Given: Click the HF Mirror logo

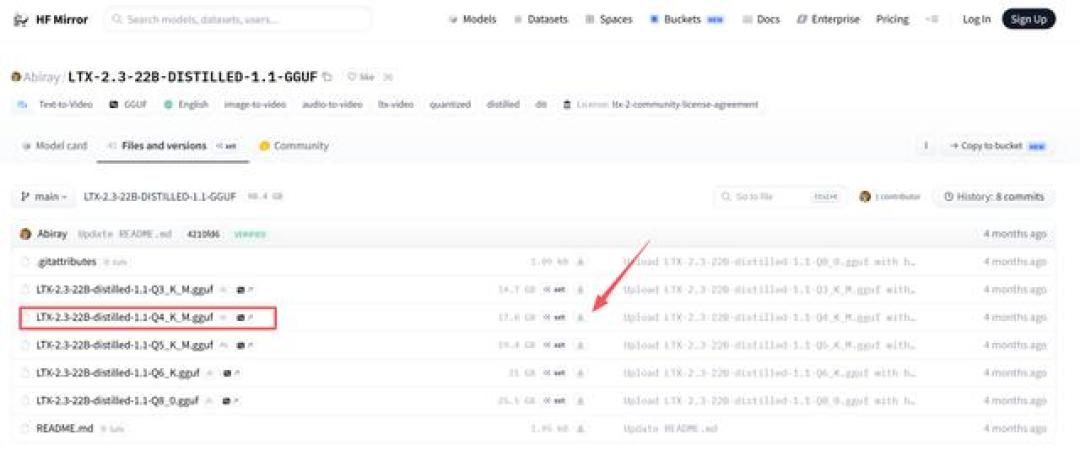Looking at the screenshot, I should coord(51,19).
